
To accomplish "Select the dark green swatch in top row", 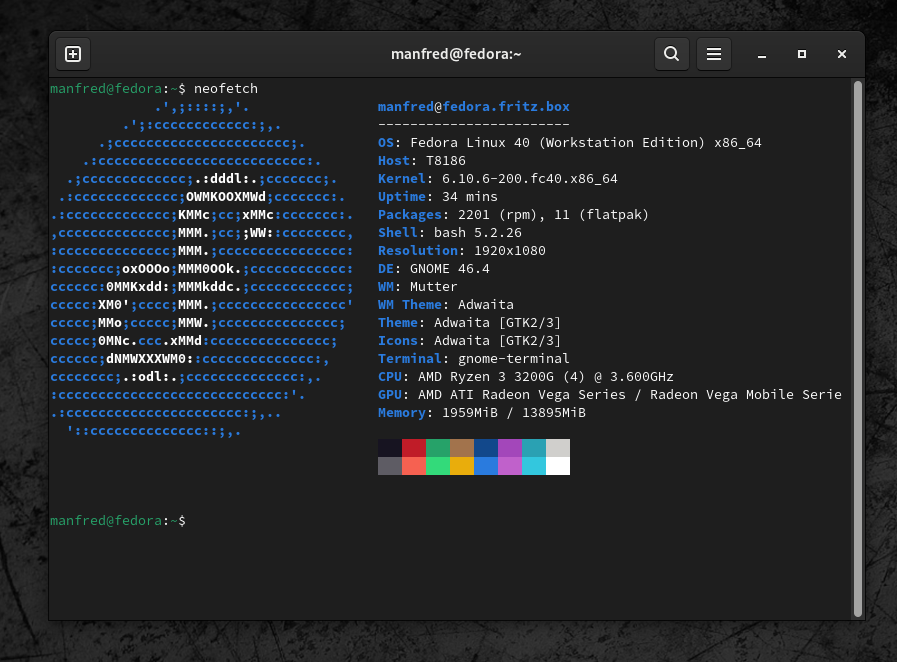I will (x=438, y=448).
